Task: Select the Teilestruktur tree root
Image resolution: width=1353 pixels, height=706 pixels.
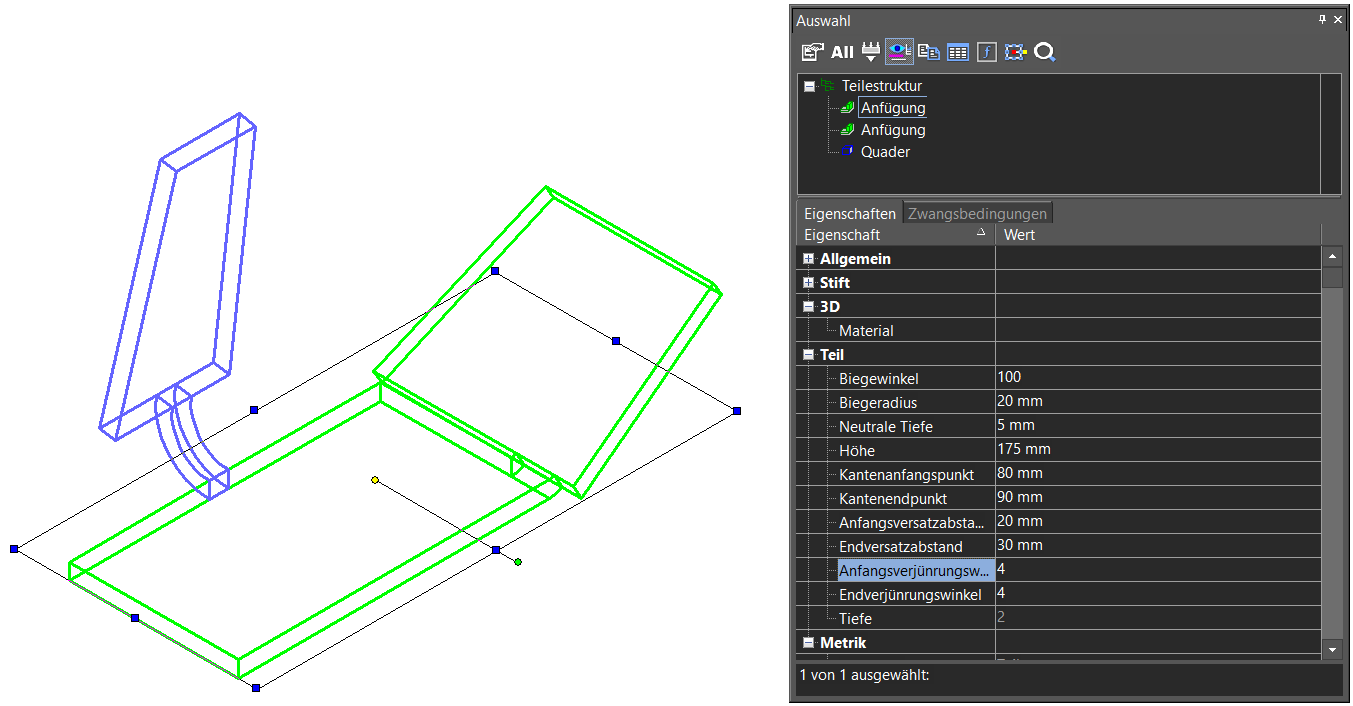Action: (x=881, y=86)
